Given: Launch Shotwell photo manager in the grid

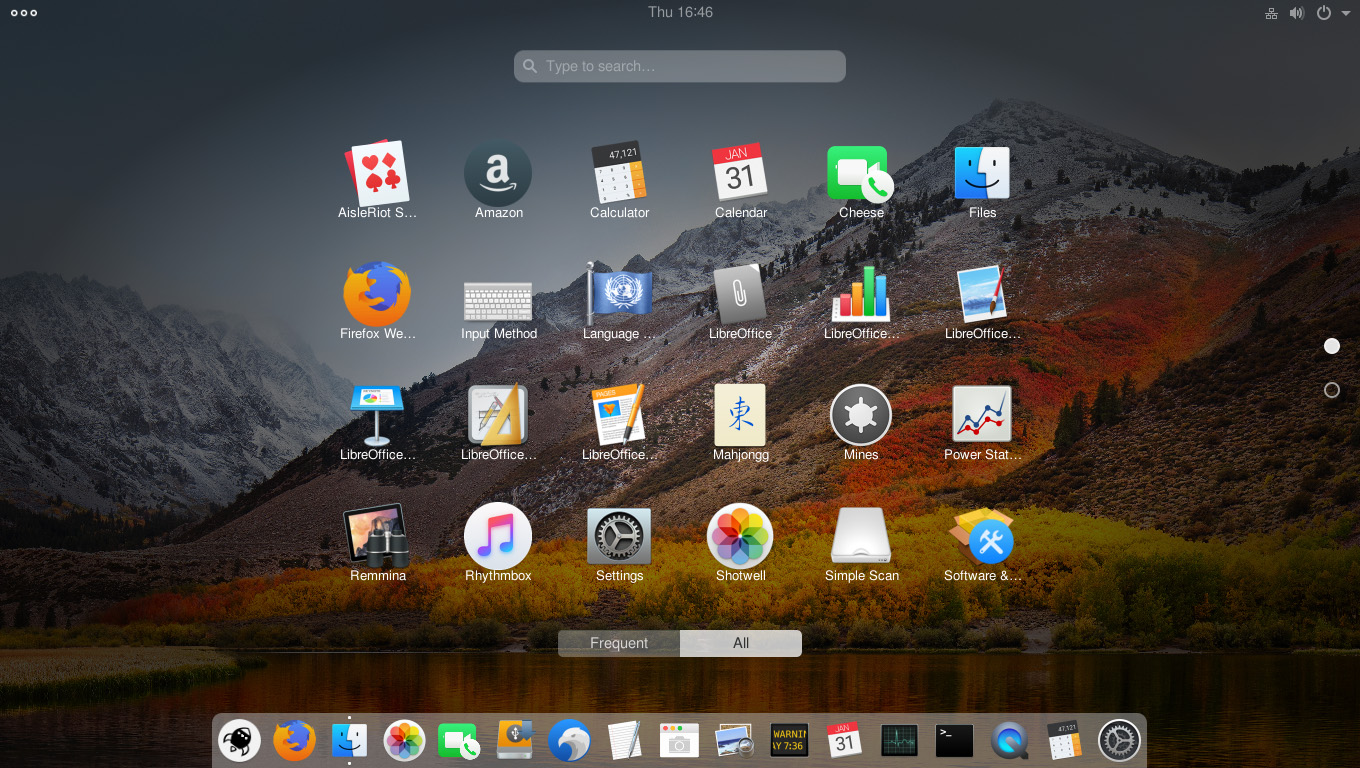Looking at the screenshot, I should [x=740, y=537].
